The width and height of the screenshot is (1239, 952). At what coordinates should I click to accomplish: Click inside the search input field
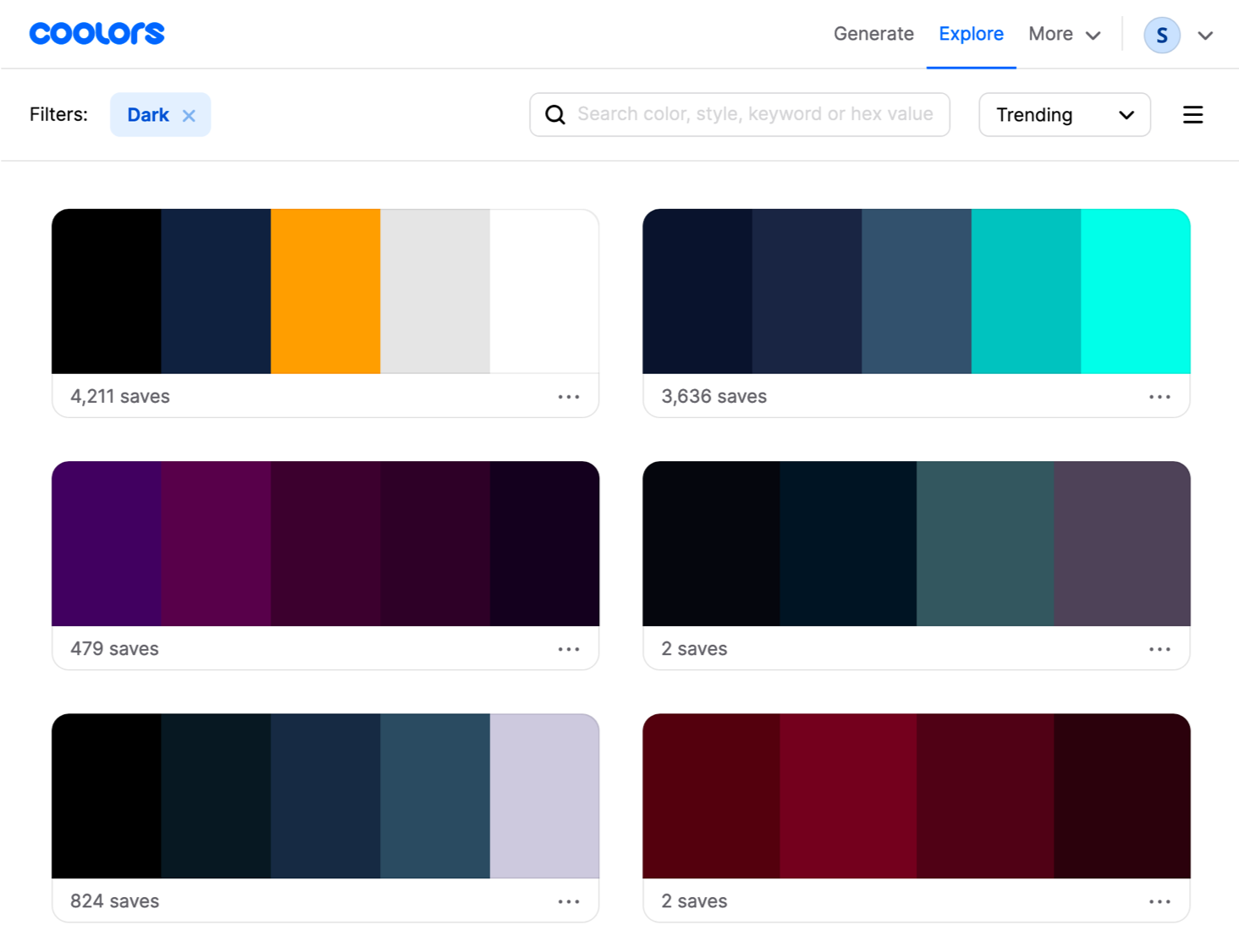point(753,113)
